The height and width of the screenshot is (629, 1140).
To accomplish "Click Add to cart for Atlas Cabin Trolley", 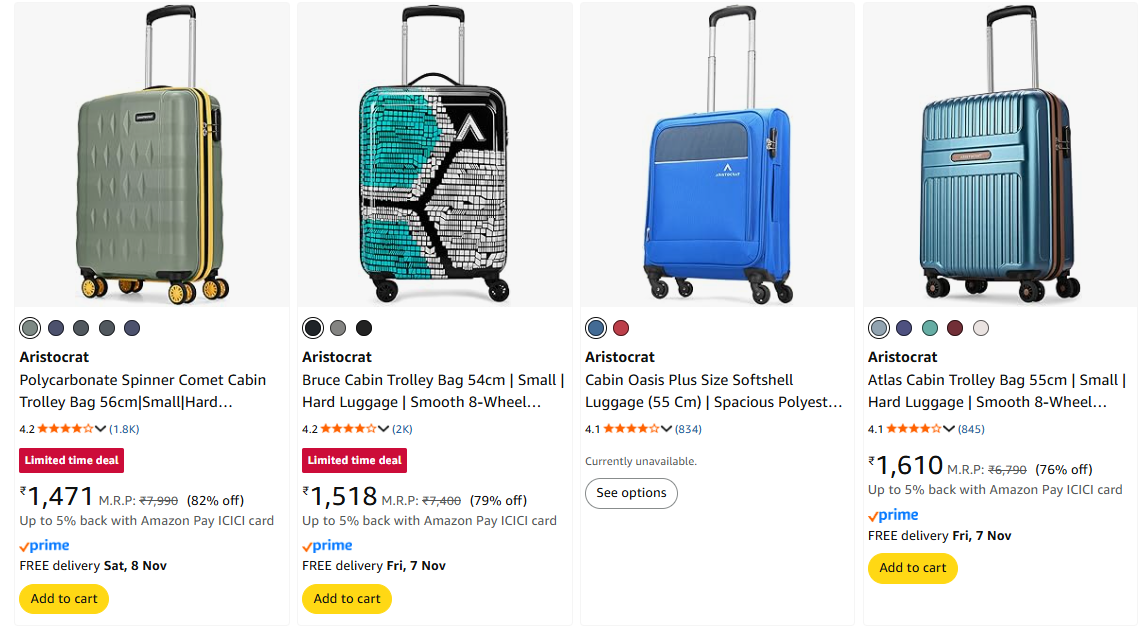I will click(x=912, y=568).
